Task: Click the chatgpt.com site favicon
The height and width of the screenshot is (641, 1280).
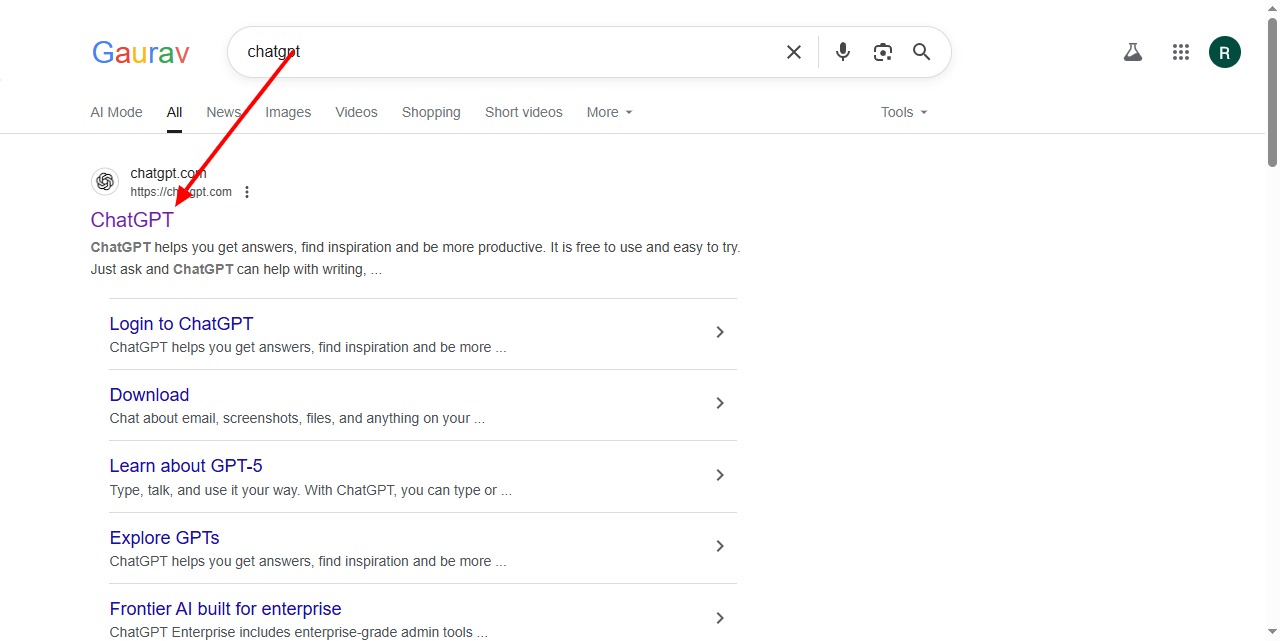Action: point(105,181)
